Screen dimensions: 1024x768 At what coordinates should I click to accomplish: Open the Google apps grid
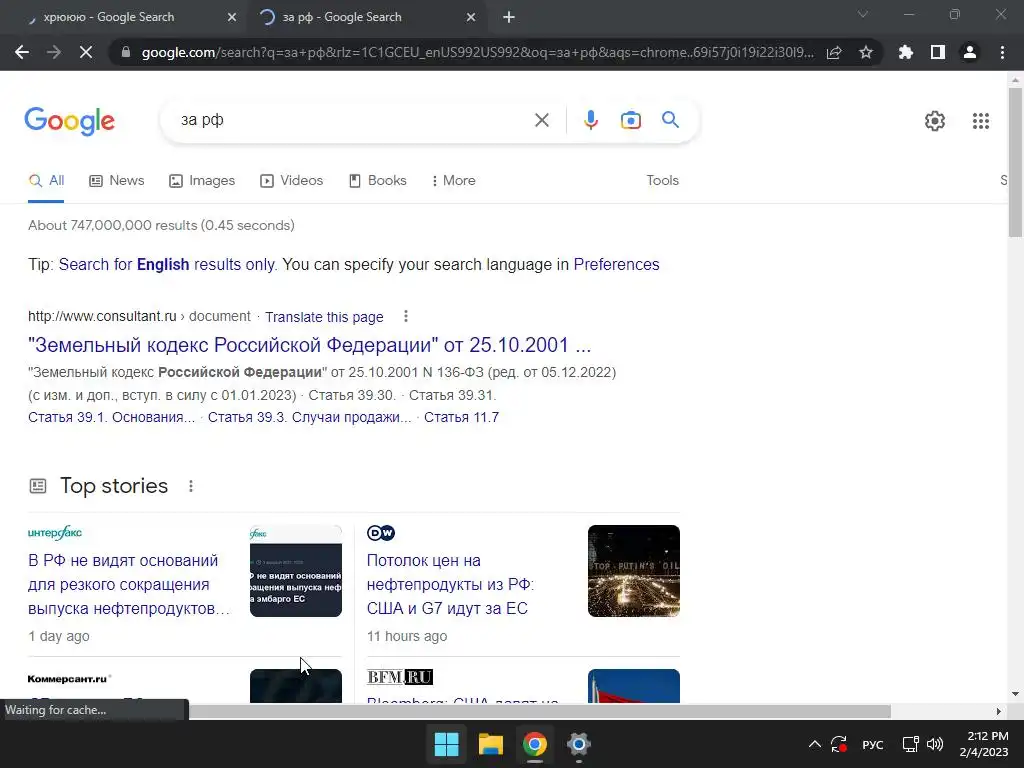pyautogui.click(x=980, y=121)
